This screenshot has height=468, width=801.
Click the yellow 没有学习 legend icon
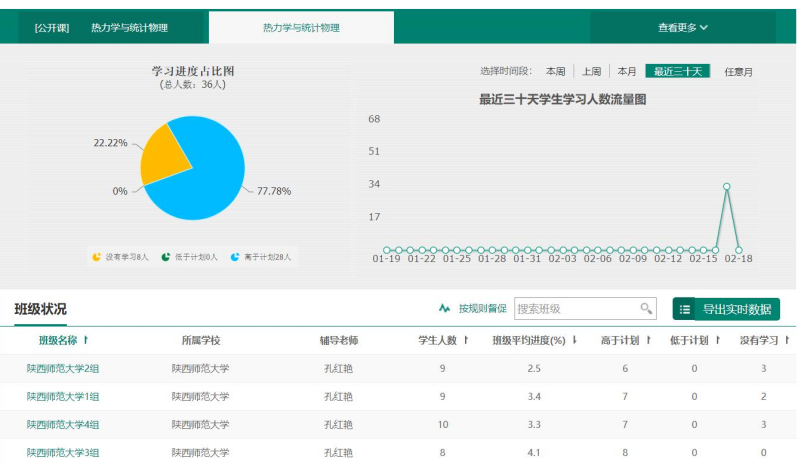(97, 257)
